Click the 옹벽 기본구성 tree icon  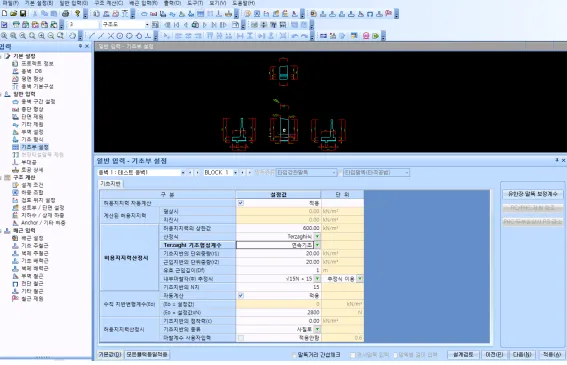[x=15, y=86]
